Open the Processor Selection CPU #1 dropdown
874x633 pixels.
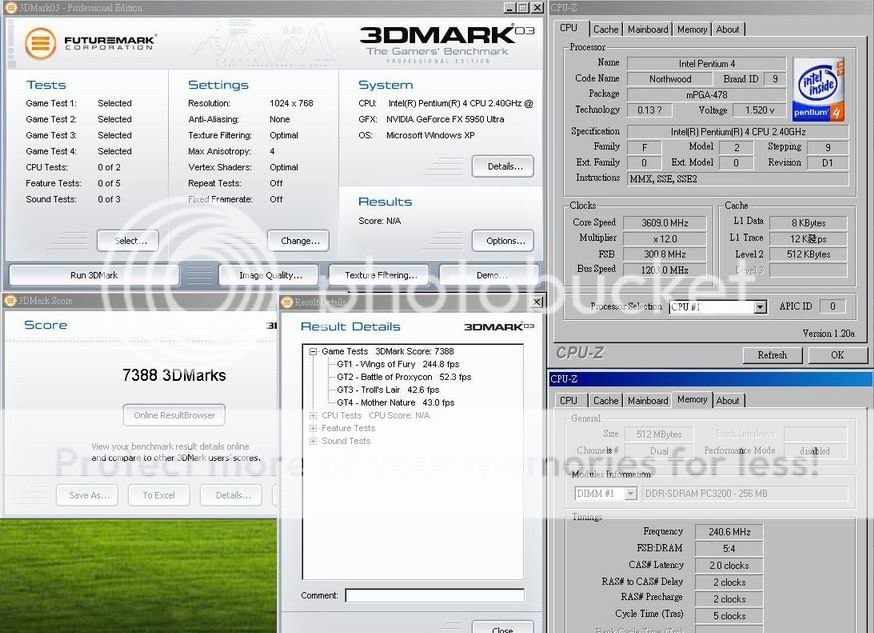(760, 307)
